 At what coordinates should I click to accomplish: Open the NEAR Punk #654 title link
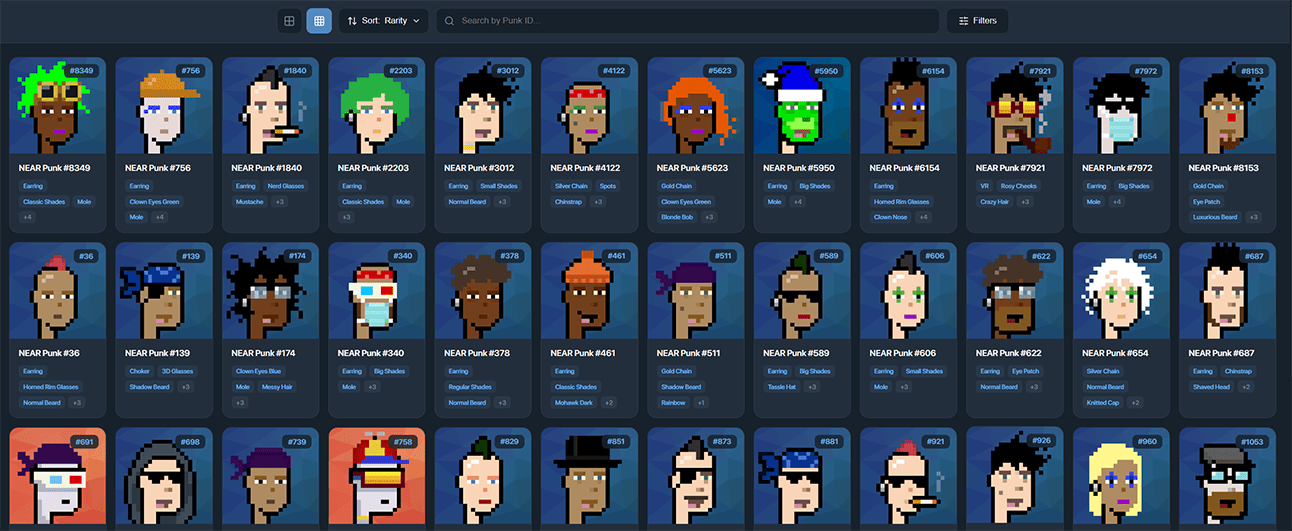pyautogui.click(x=1116, y=353)
